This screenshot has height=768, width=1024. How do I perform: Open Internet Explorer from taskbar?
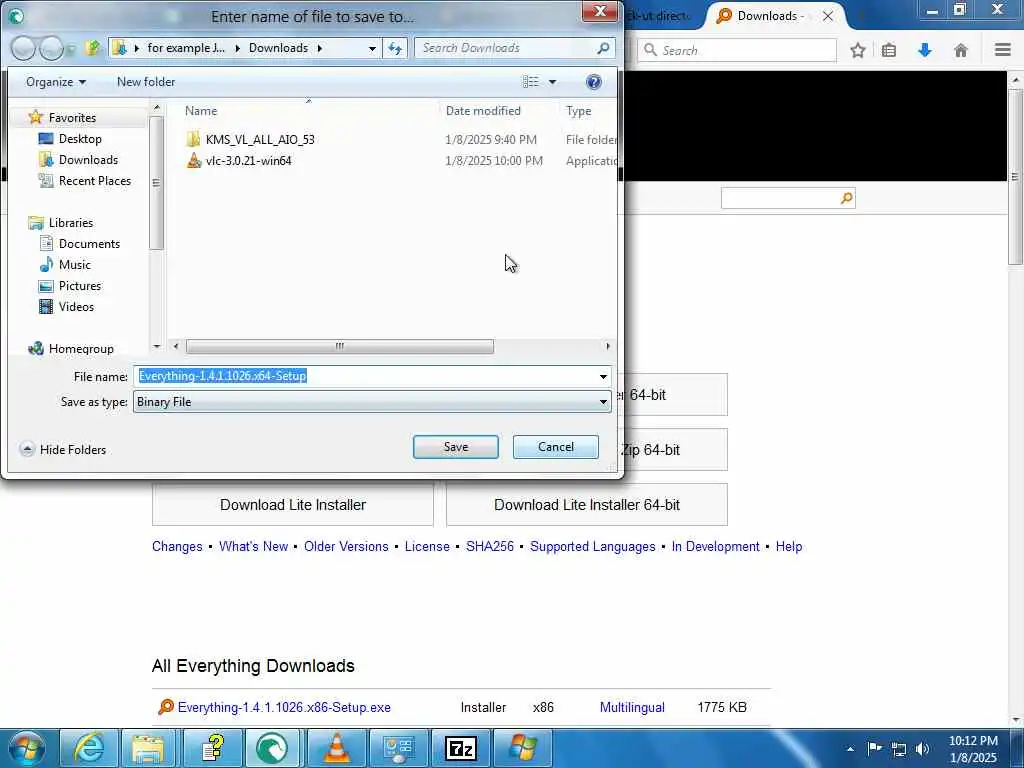pos(88,748)
